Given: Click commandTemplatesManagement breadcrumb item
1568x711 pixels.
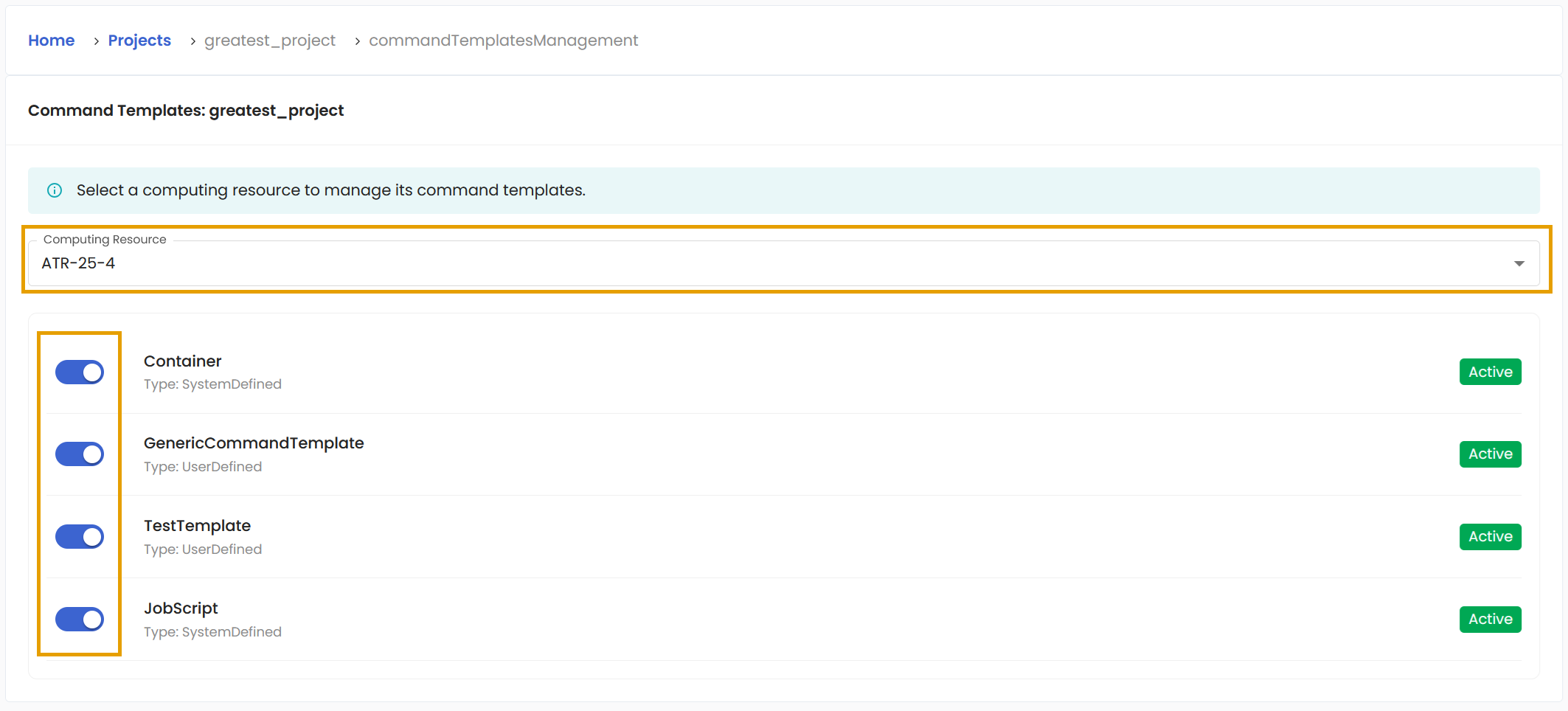Looking at the screenshot, I should 504,41.
